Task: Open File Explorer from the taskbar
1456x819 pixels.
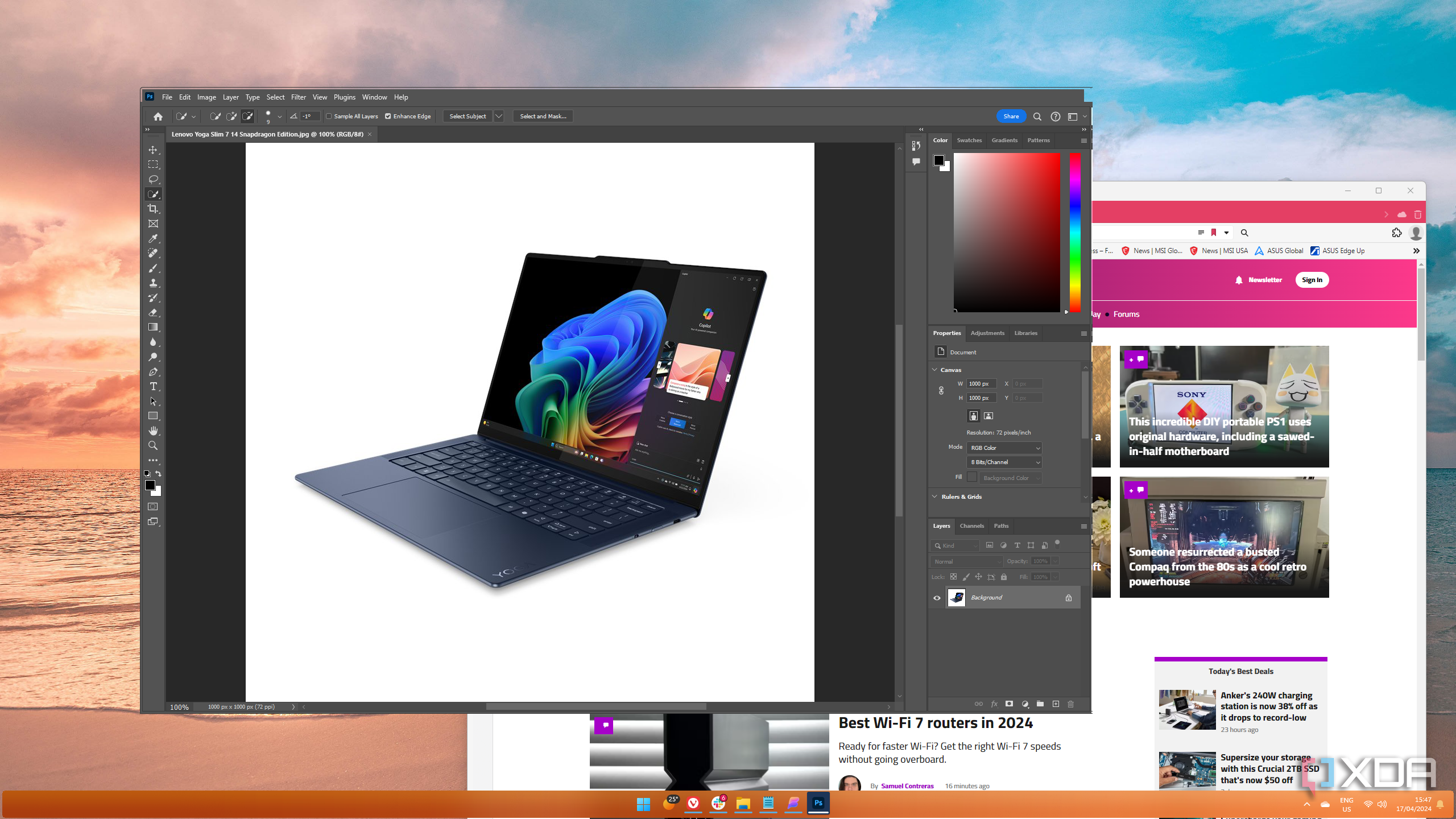Action: pos(743,804)
